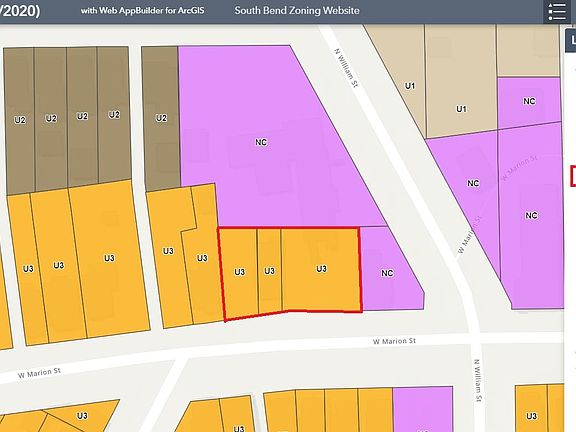
Task: Select the narrow middle red-outlined U3 parcel
Action: [270, 271]
